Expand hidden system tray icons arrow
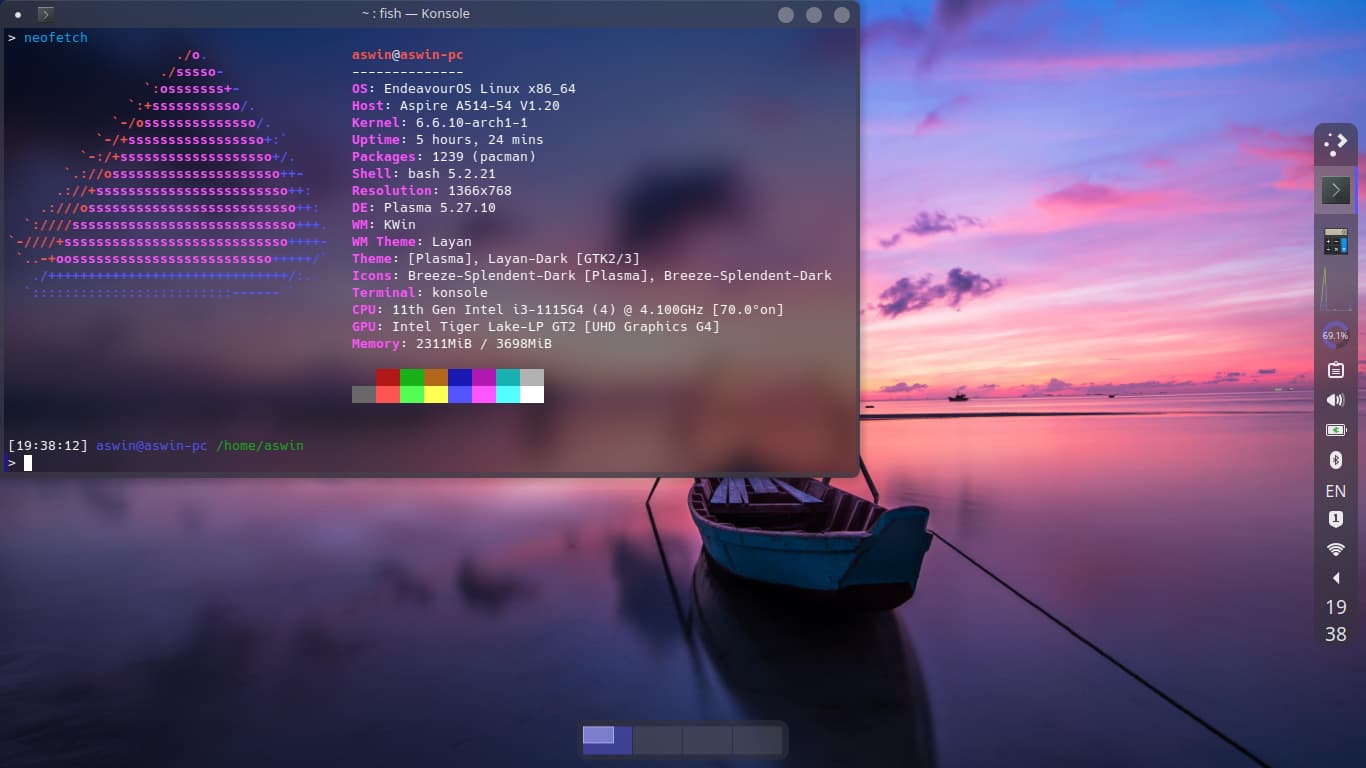 tap(1335, 578)
